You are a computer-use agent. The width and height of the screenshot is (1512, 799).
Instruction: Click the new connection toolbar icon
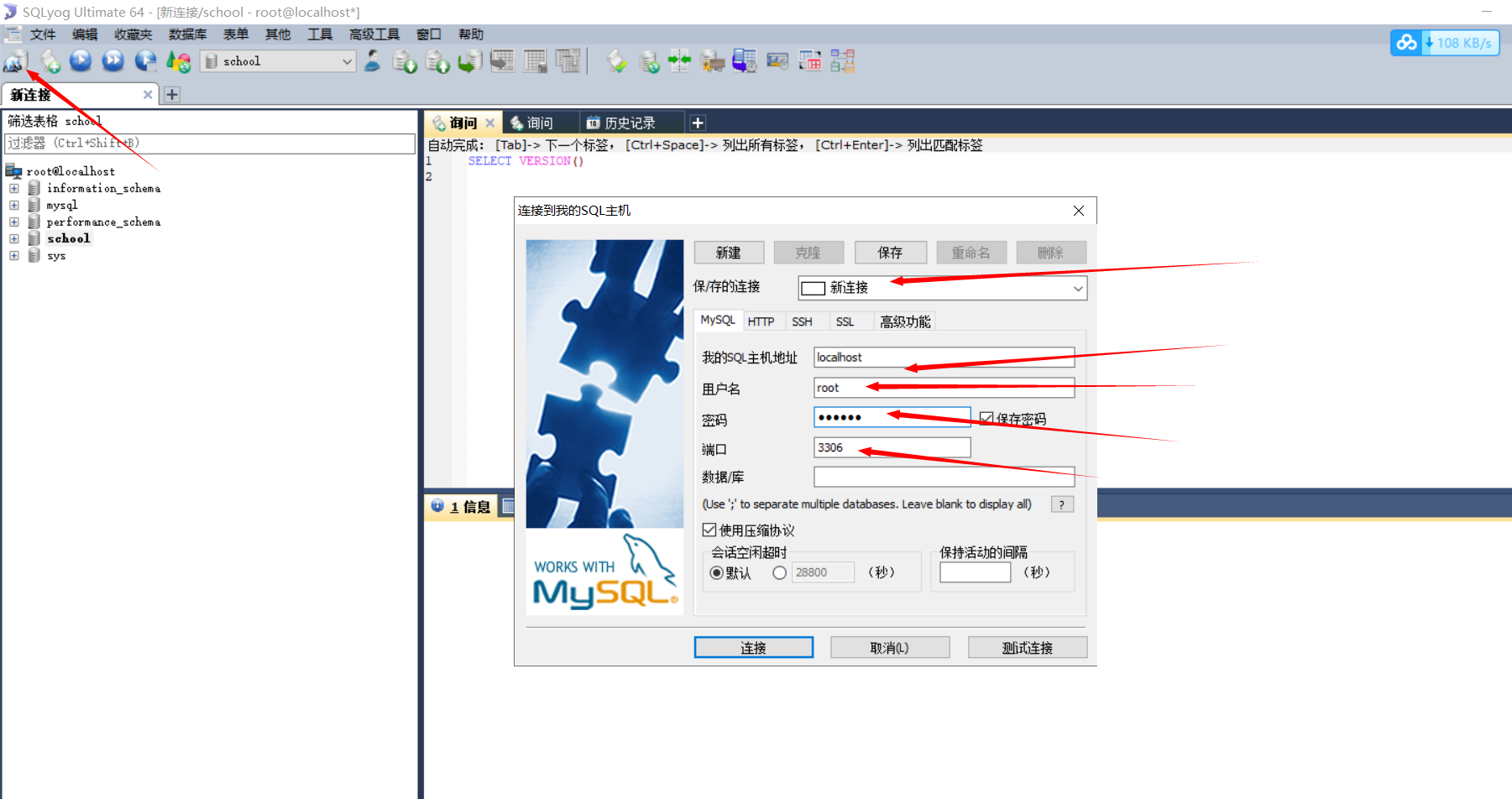click(x=16, y=61)
